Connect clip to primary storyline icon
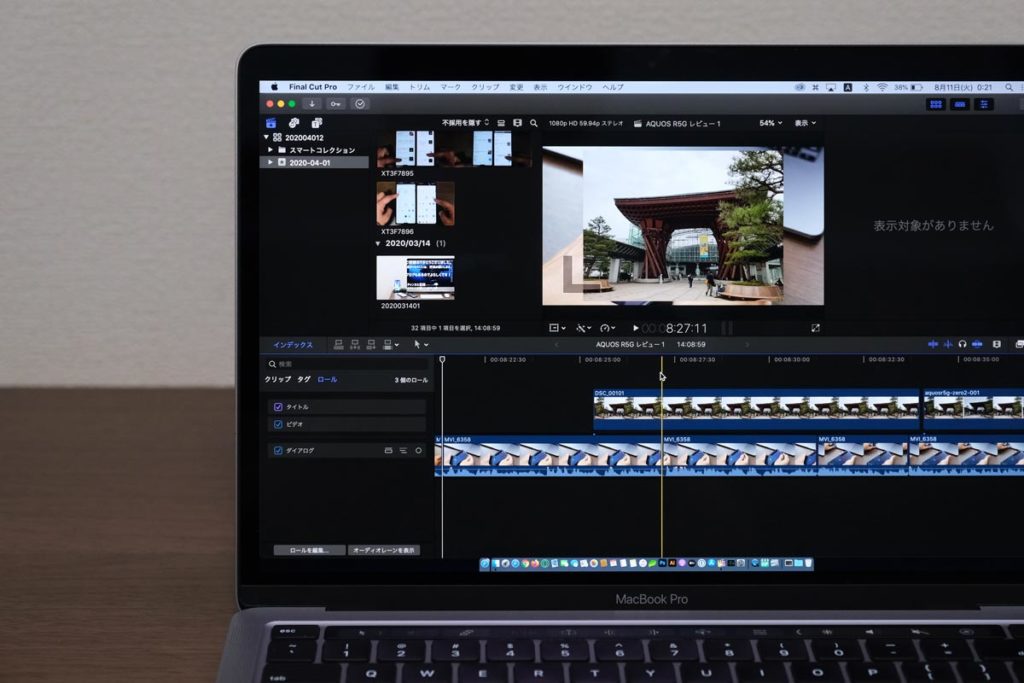The height and width of the screenshot is (683, 1024). pyautogui.click(x=338, y=344)
